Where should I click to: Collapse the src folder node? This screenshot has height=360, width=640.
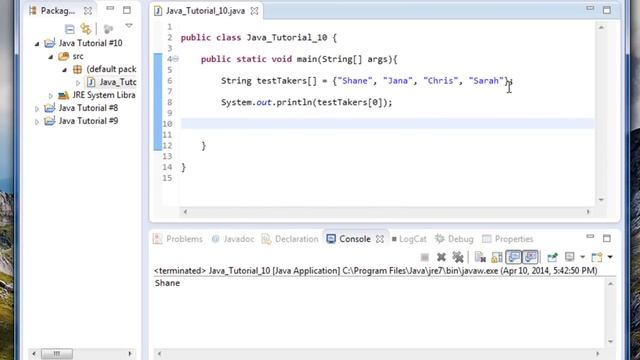[x=51, y=57]
